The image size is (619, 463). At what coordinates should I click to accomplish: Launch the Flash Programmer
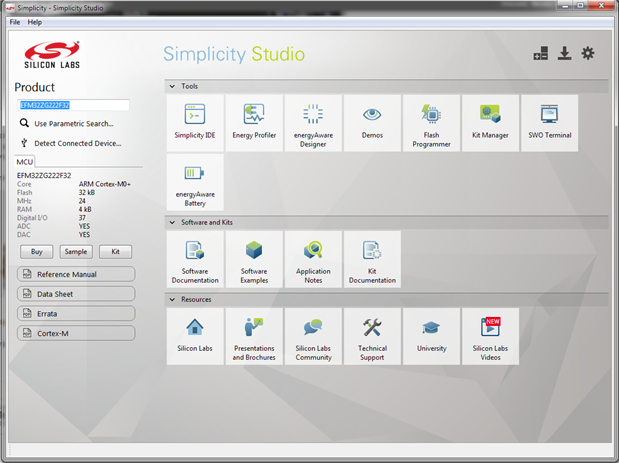pos(431,123)
